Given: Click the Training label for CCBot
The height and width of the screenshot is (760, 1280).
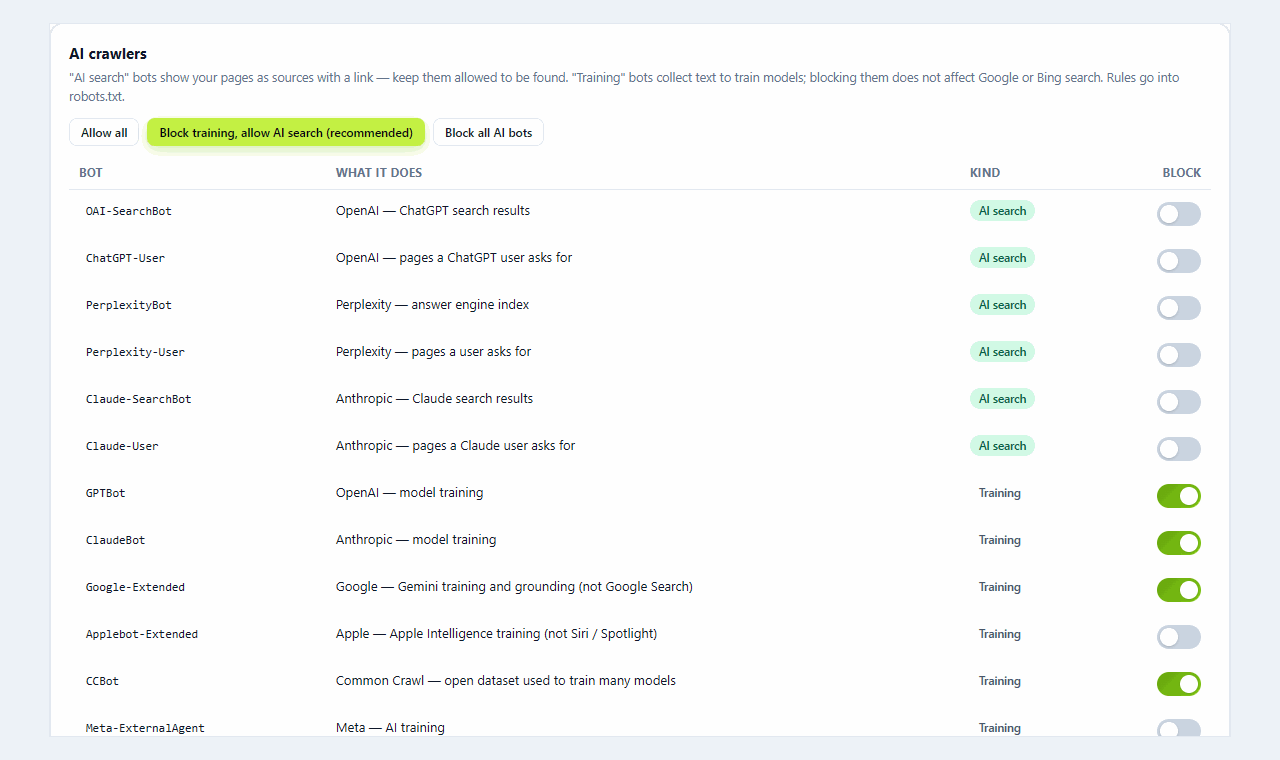Looking at the screenshot, I should pos(999,681).
